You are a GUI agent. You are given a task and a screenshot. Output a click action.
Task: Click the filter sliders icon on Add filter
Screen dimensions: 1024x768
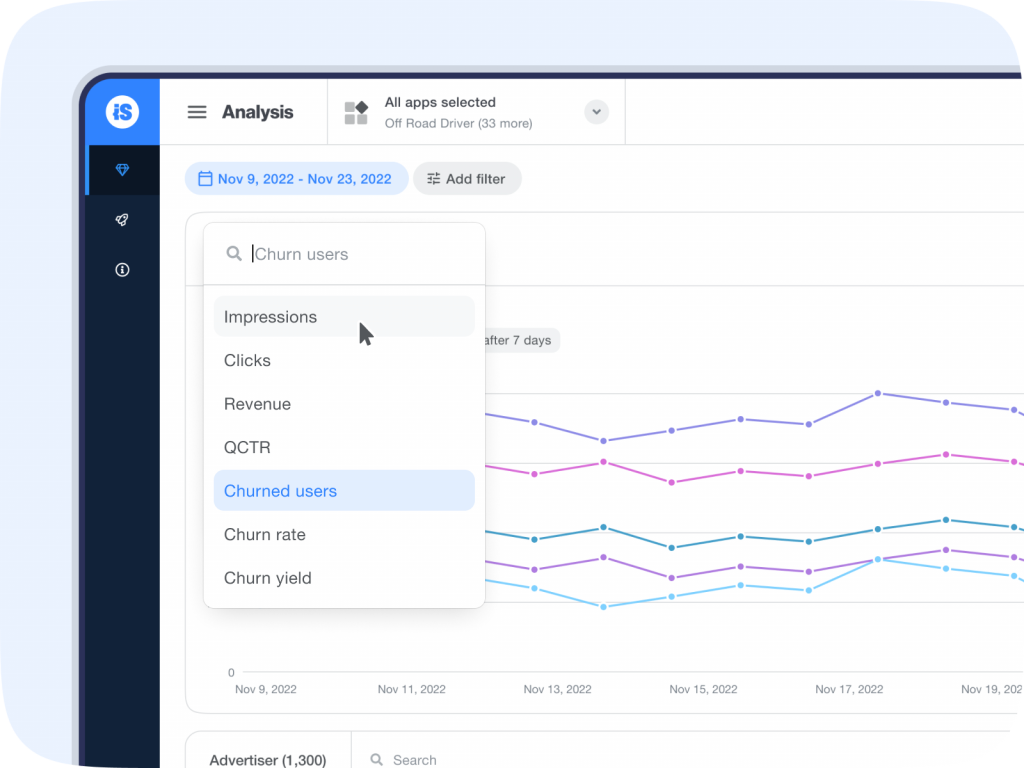point(433,178)
